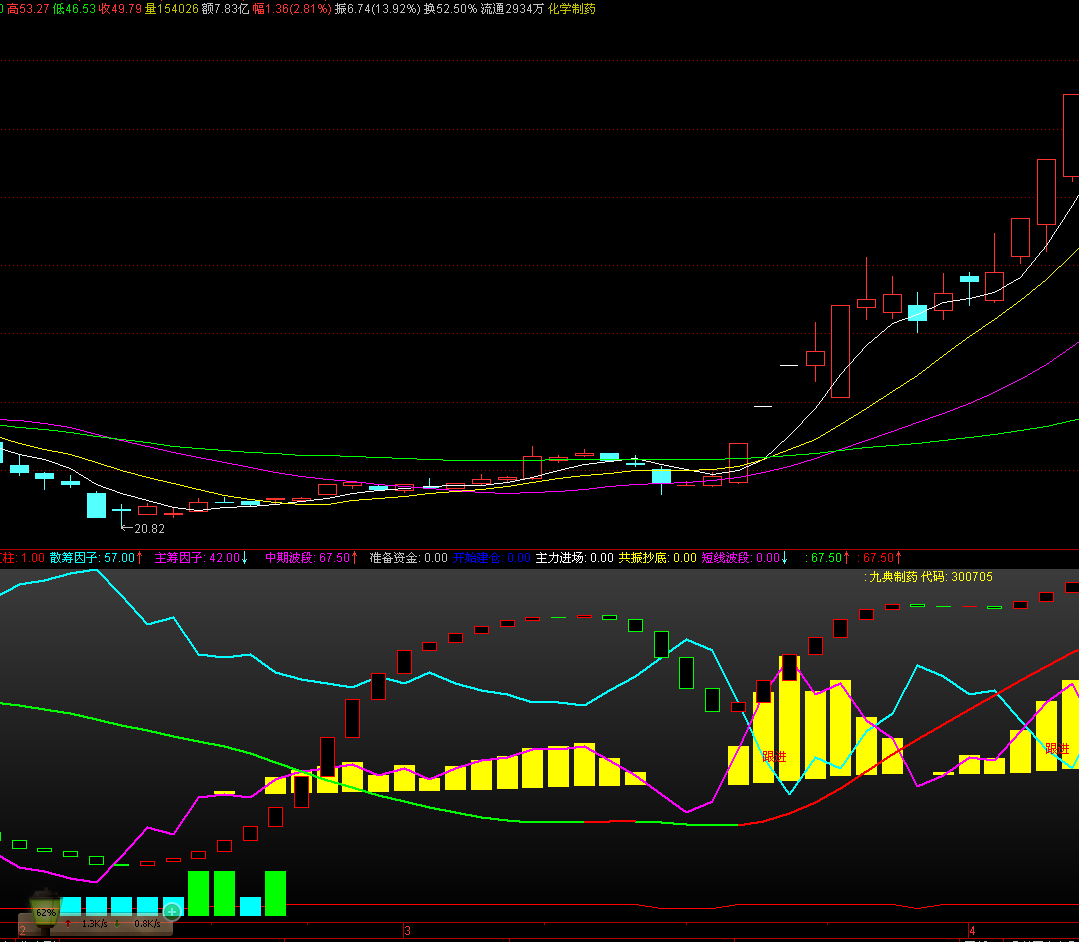The height and width of the screenshot is (942, 1079).
Task: Select the 1.3K/s upload speed value
Action: [94, 923]
